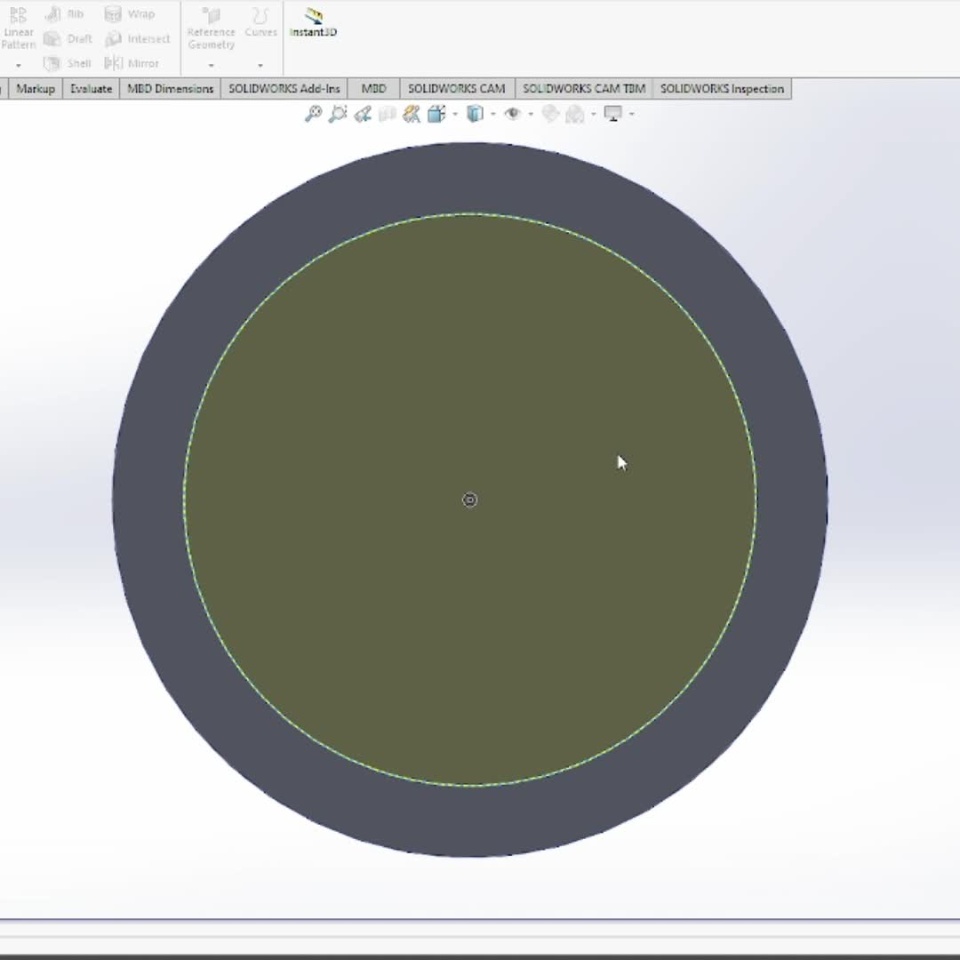The image size is (960, 960).
Task: Open the SOLIDWORKS CAM TBM tab
Action: 584,89
